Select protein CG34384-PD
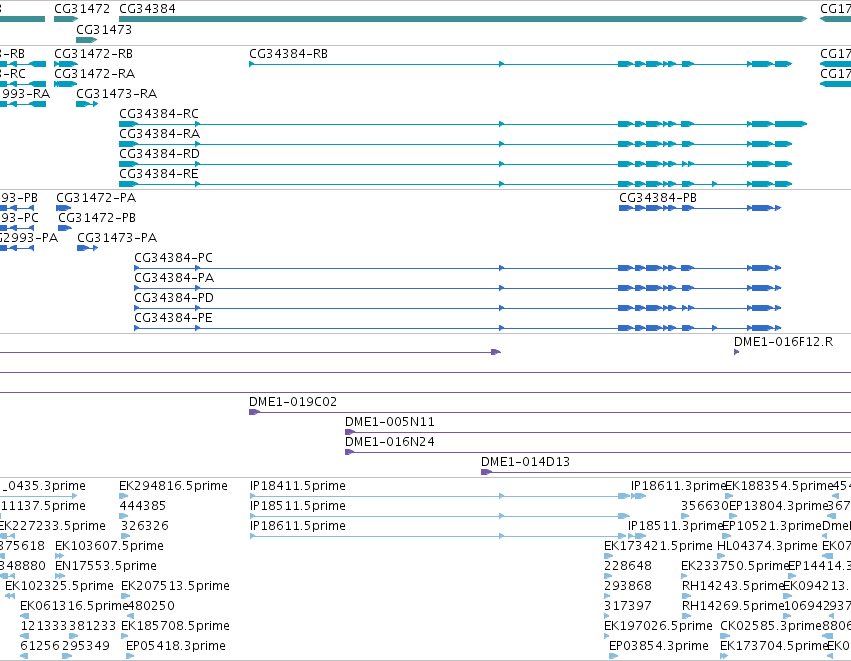This screenshot has height=661, width=851. (458, 308)
